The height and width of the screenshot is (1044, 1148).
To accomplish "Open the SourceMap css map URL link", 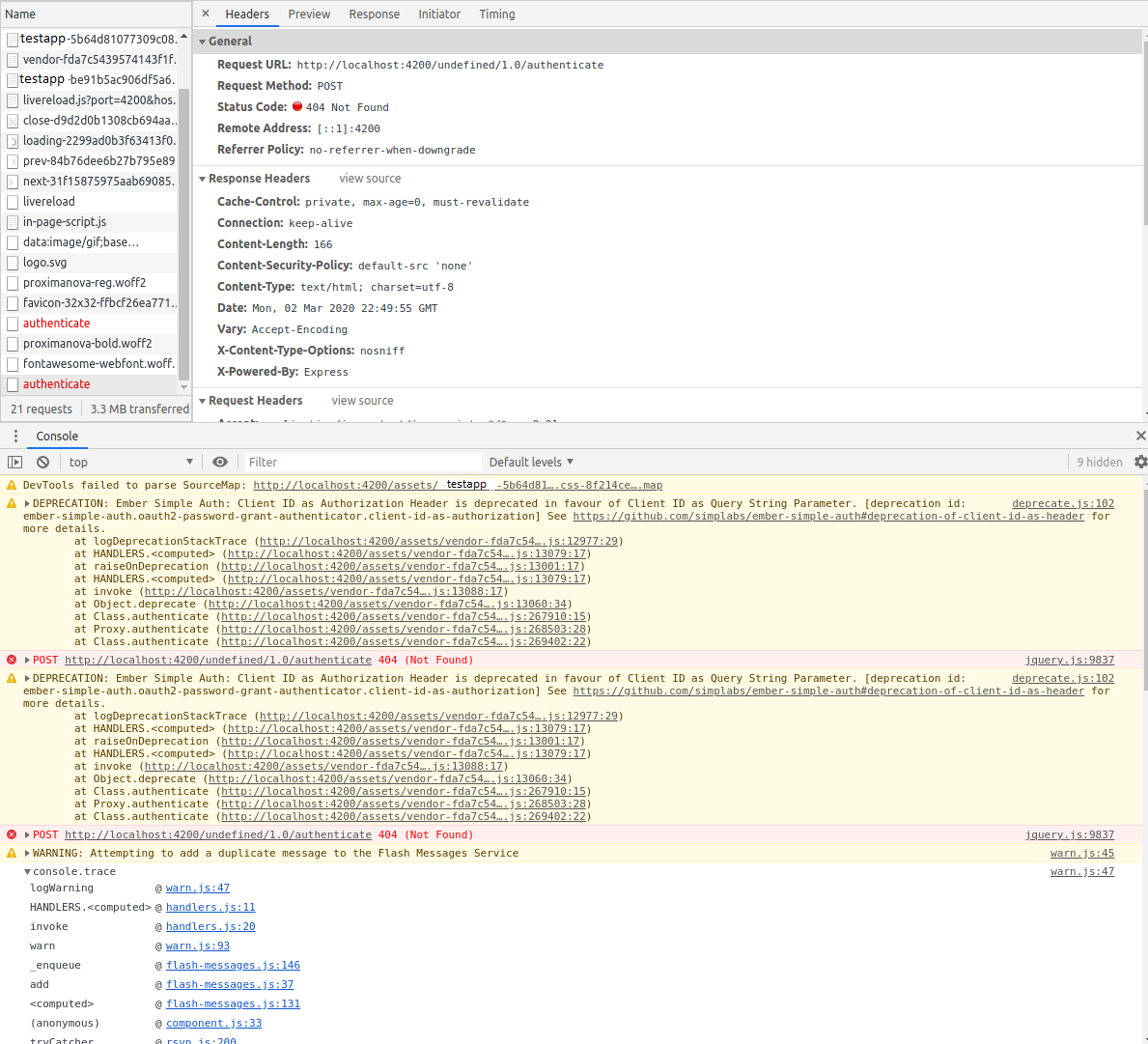I will tap(458, 485).
